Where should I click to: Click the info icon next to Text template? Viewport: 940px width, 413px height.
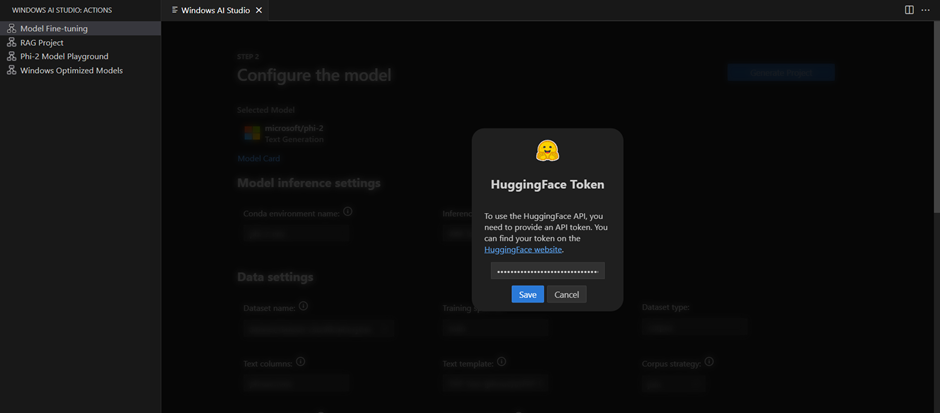502,361
